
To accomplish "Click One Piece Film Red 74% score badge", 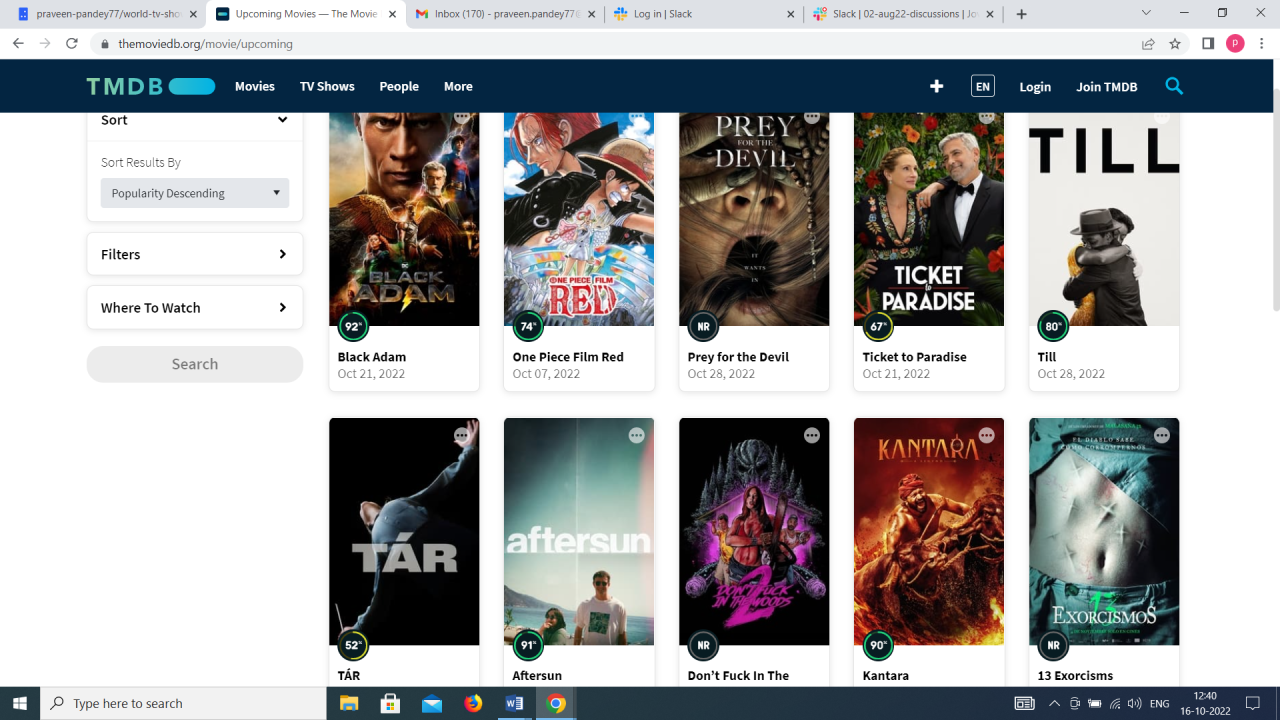I will tap(528, 327).
